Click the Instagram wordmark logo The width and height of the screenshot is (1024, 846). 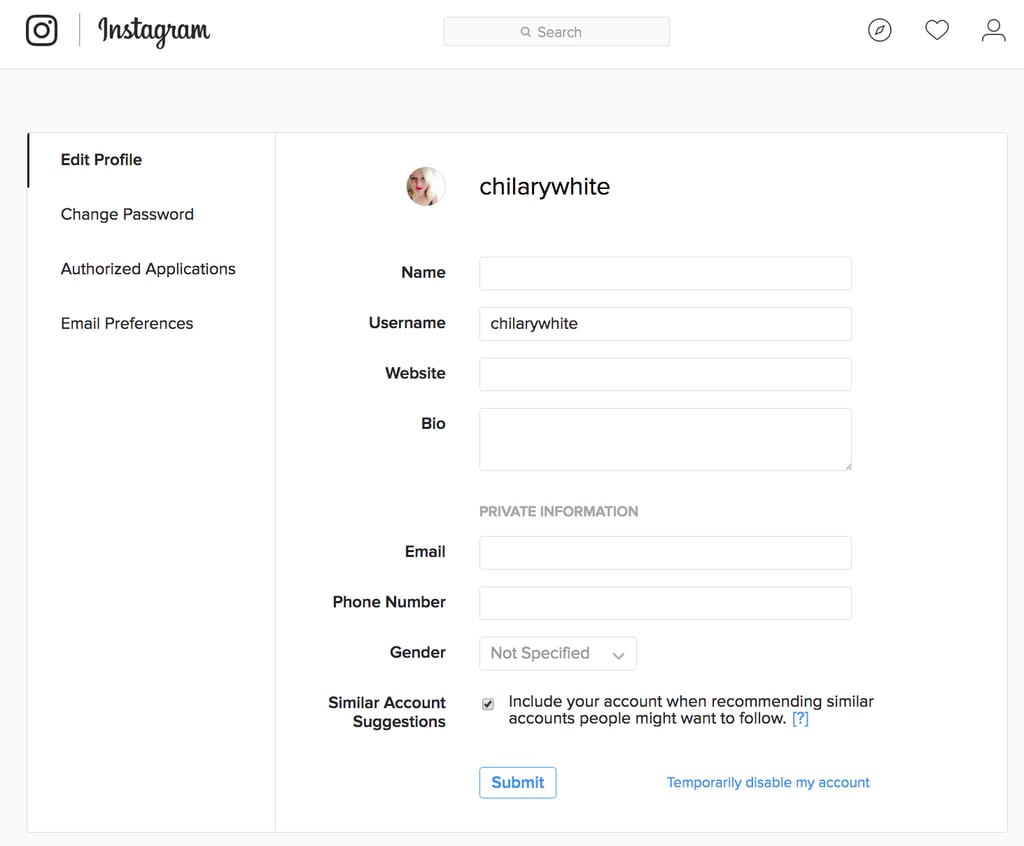tap(154, 31)
